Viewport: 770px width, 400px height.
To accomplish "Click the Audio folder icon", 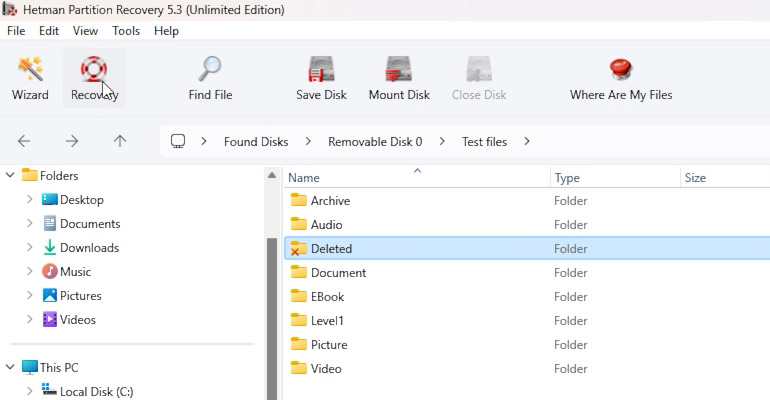I will coord(299,224).
